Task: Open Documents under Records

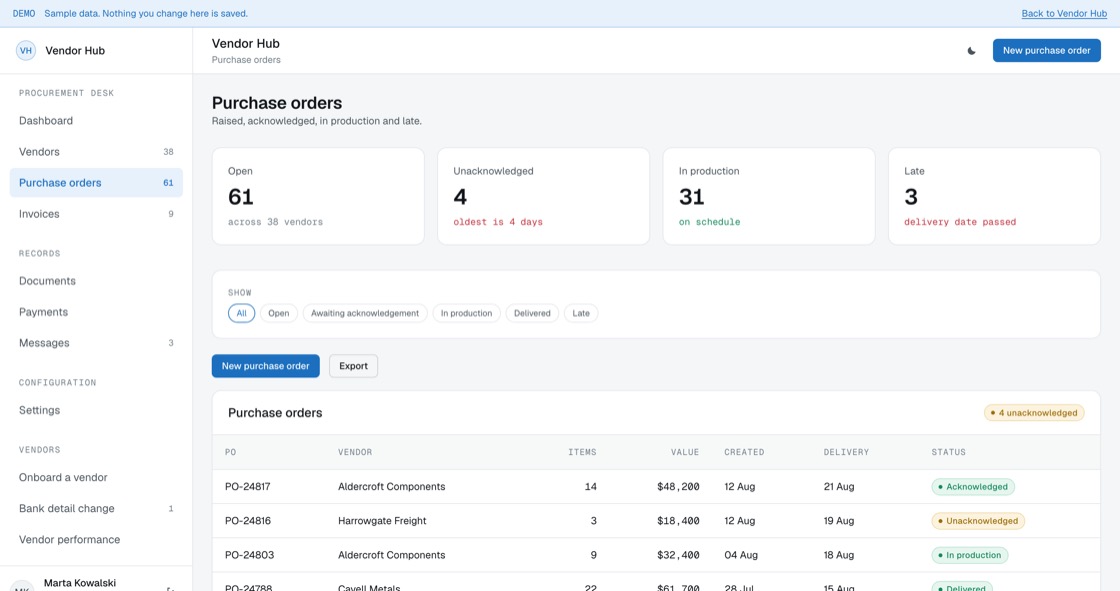Action: point(96,281)
